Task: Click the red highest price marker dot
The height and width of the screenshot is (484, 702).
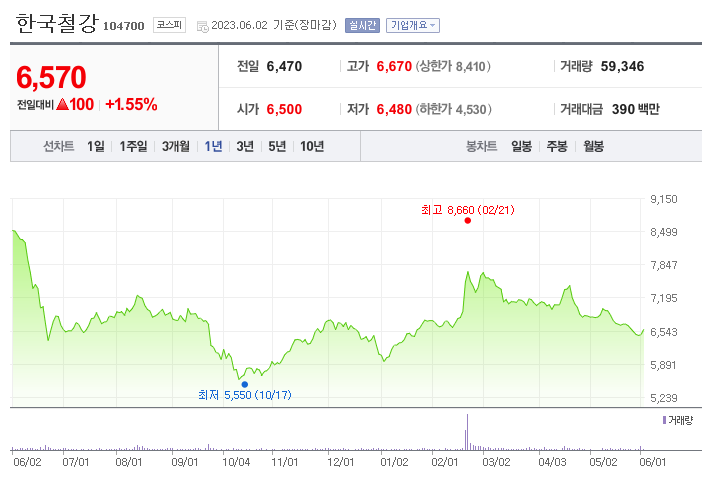Action: (x=467, y=220)
